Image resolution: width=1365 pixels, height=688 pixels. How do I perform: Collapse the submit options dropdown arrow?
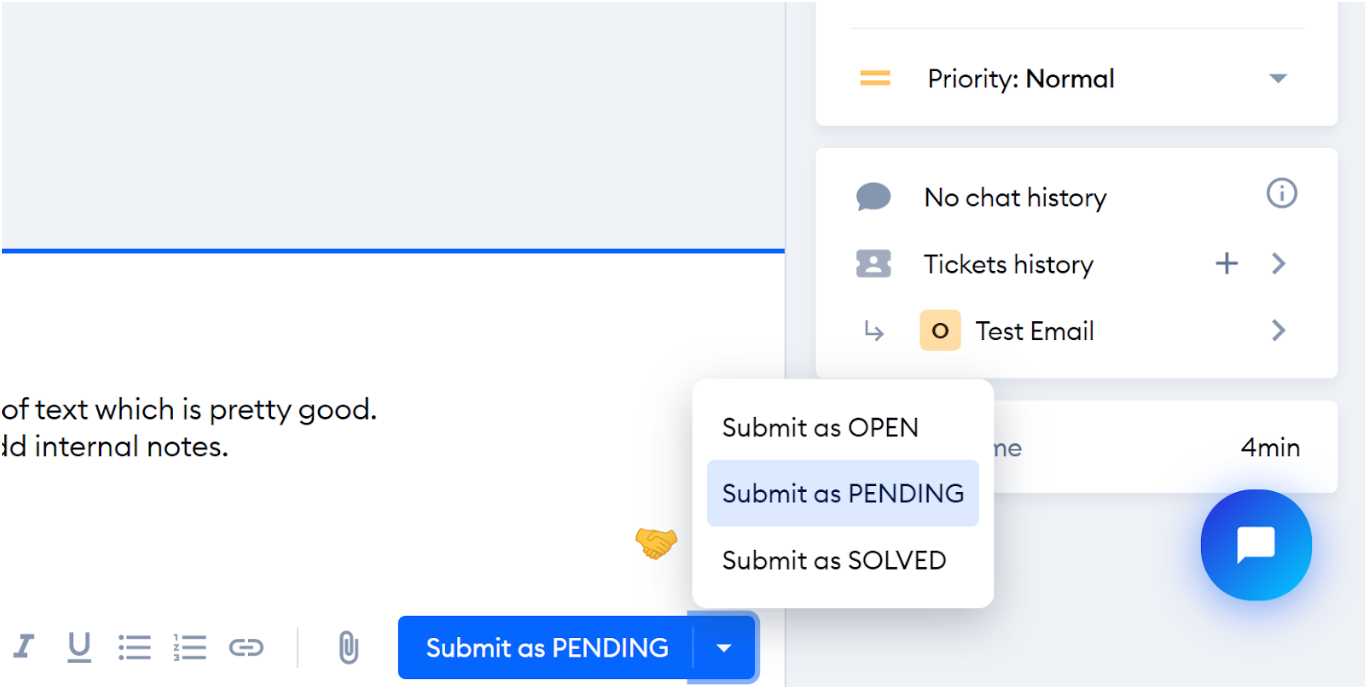click(724, 648)
